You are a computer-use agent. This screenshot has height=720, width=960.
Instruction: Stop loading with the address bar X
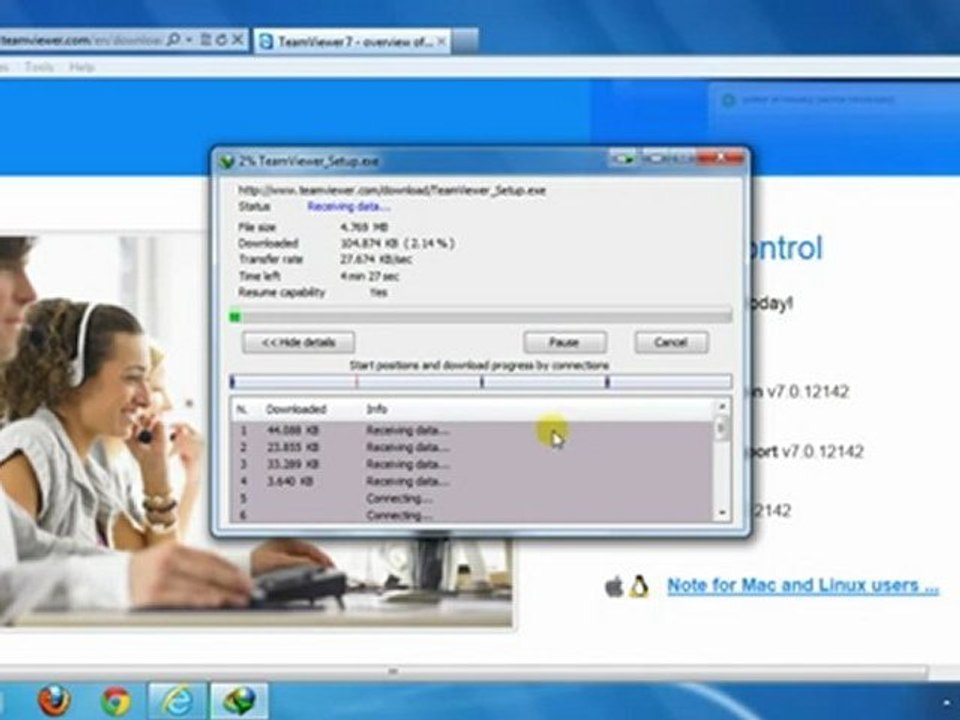click(238, 40)
